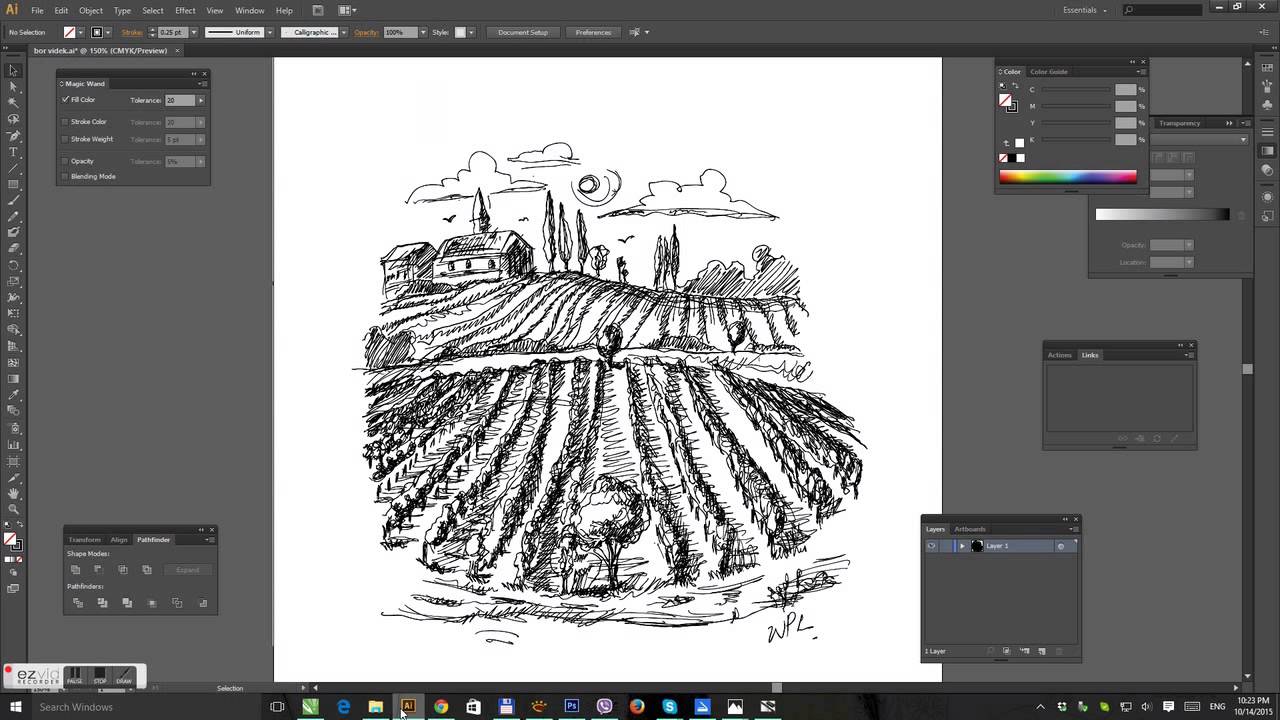Click the Preferences button

(593, 32)
